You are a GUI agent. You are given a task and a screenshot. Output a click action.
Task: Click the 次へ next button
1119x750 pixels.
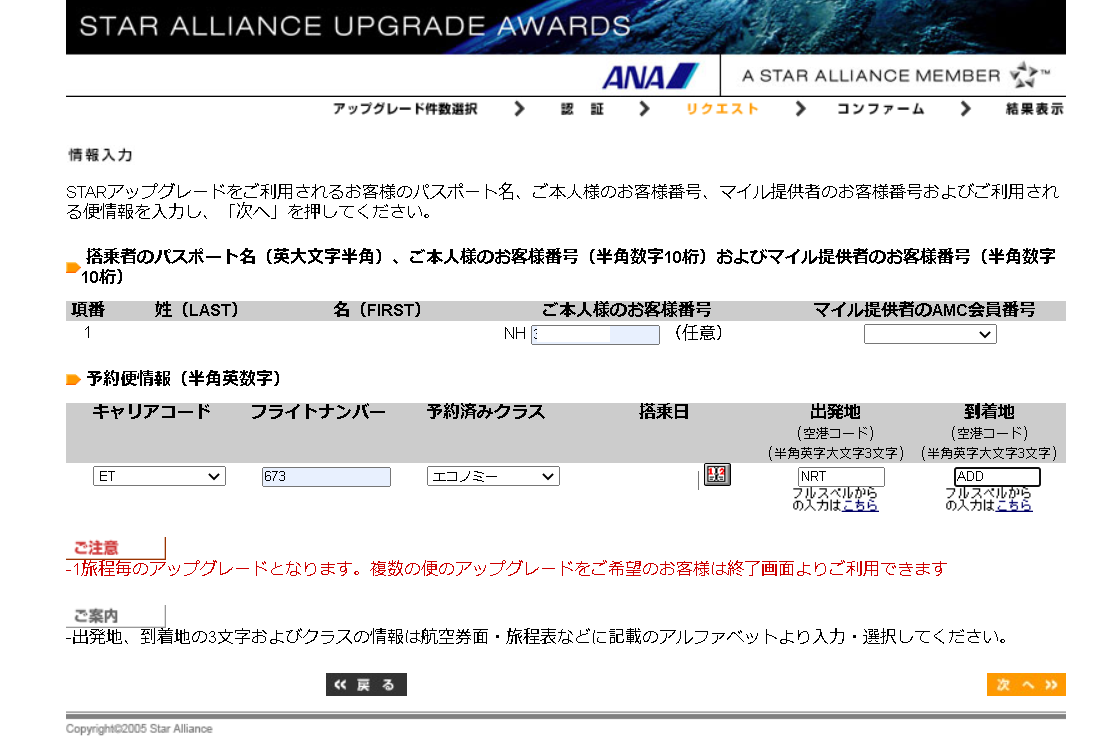[x=1026, y=684]
